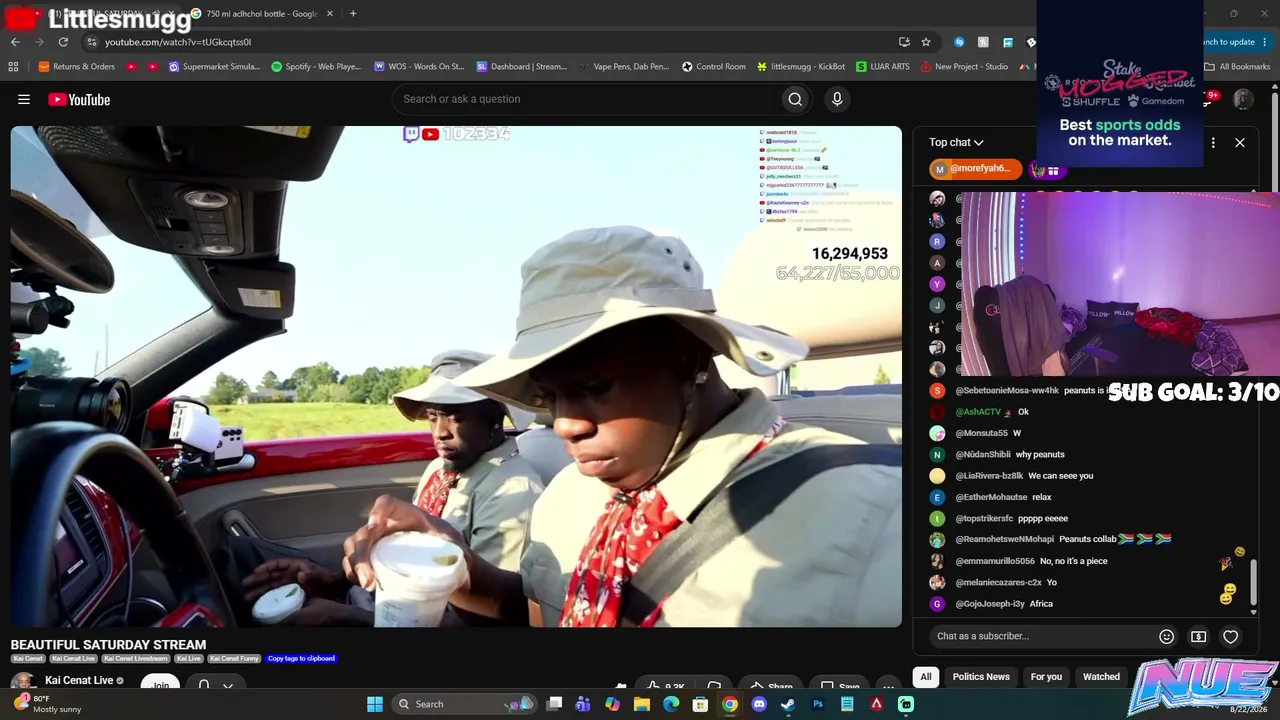Open the Dashboard Stream bookmark
The width and height of the screenshot is (1280, 720).
(x=522, y=67)
